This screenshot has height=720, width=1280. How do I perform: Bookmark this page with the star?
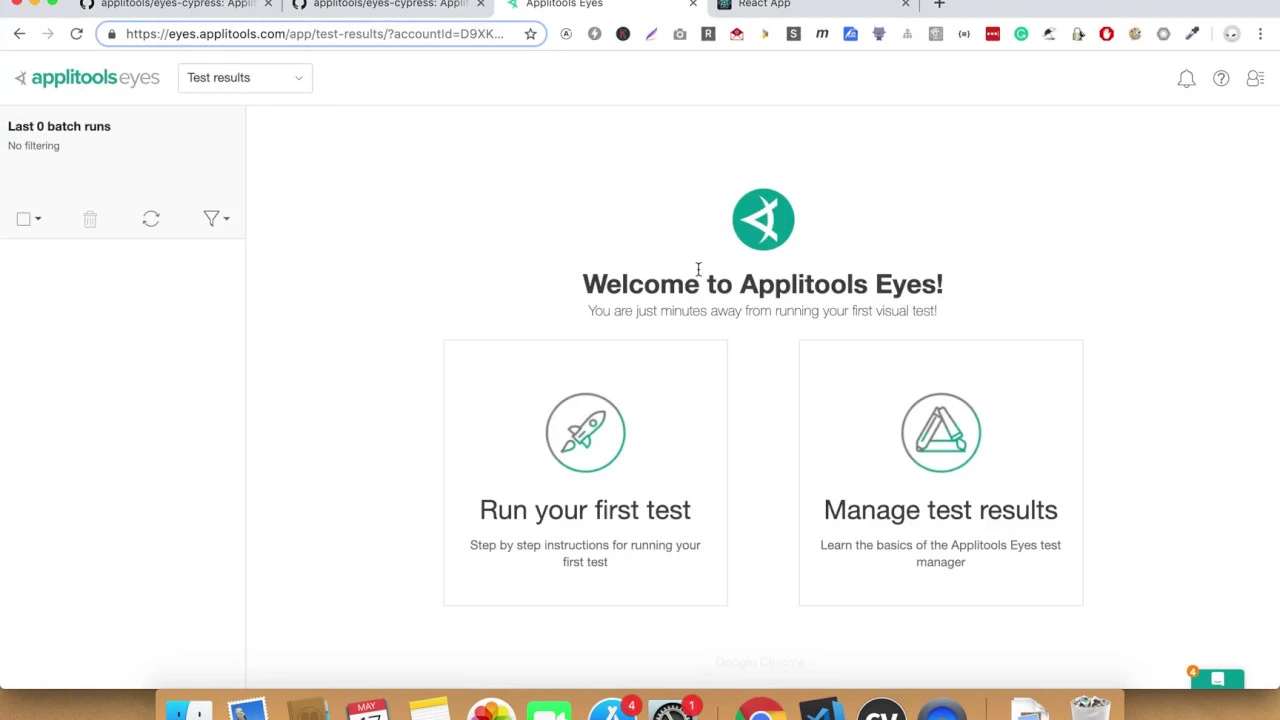point(530,34)
